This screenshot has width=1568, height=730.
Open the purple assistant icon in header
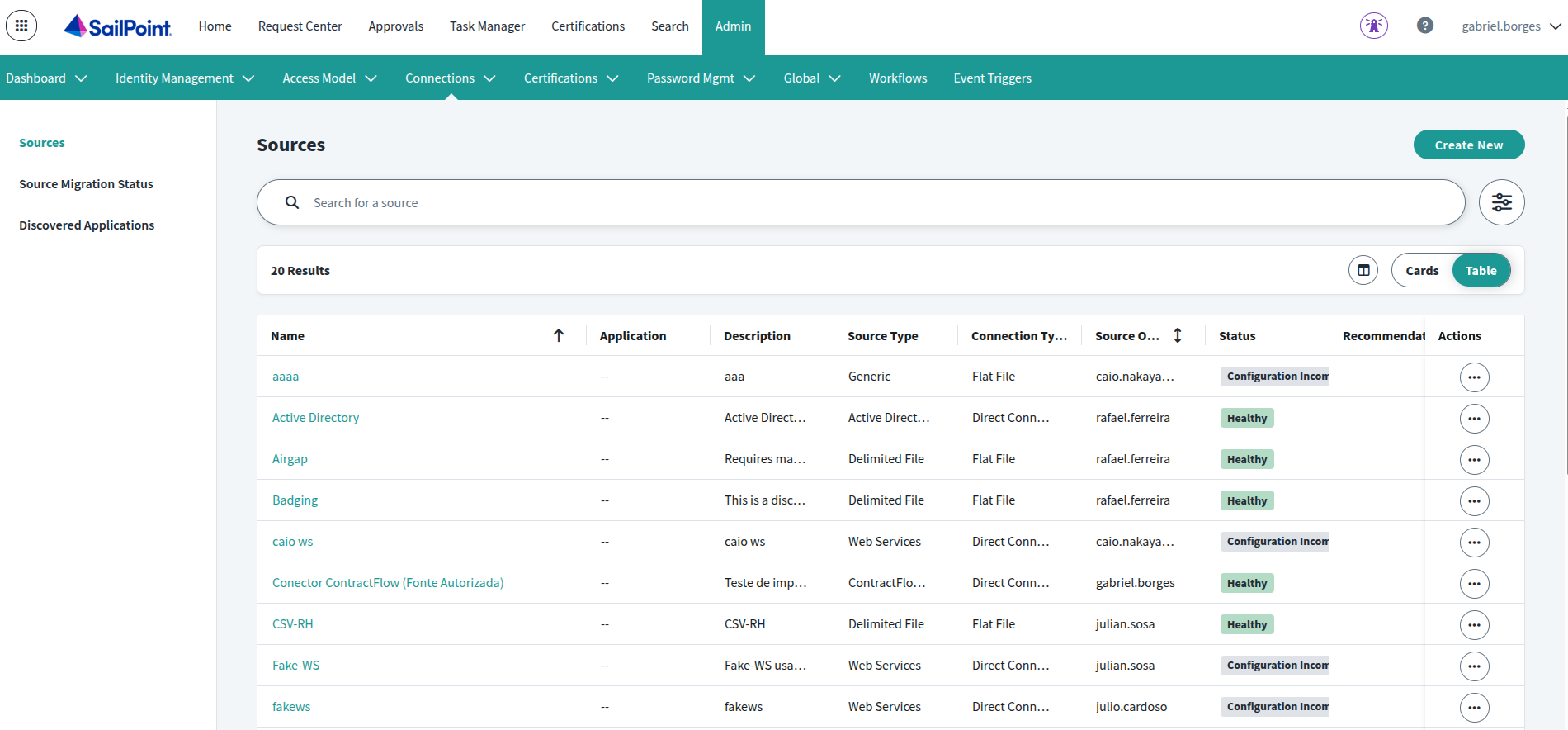click(x=1373, y=26)
